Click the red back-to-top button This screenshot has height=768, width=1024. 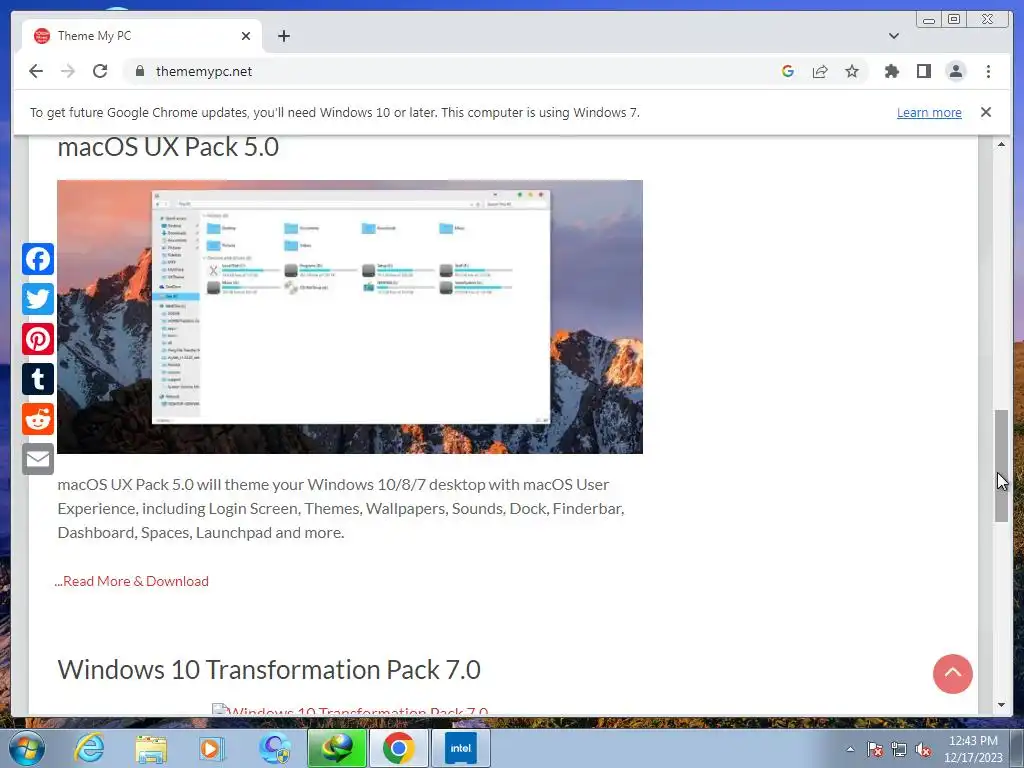click(x=952, y=674)
